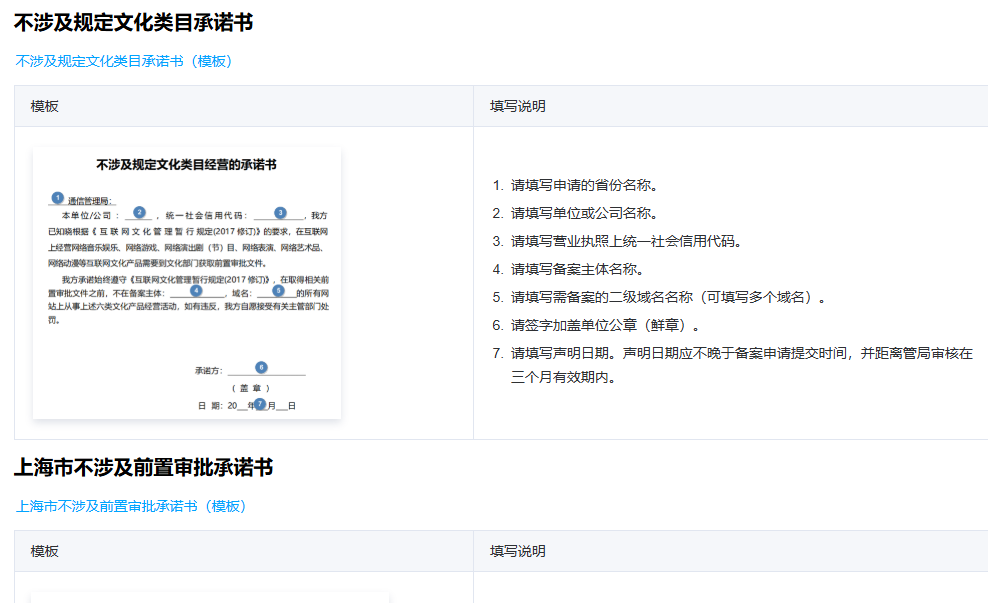Click instruction 7 请填写声明日期

pos(741,353)
